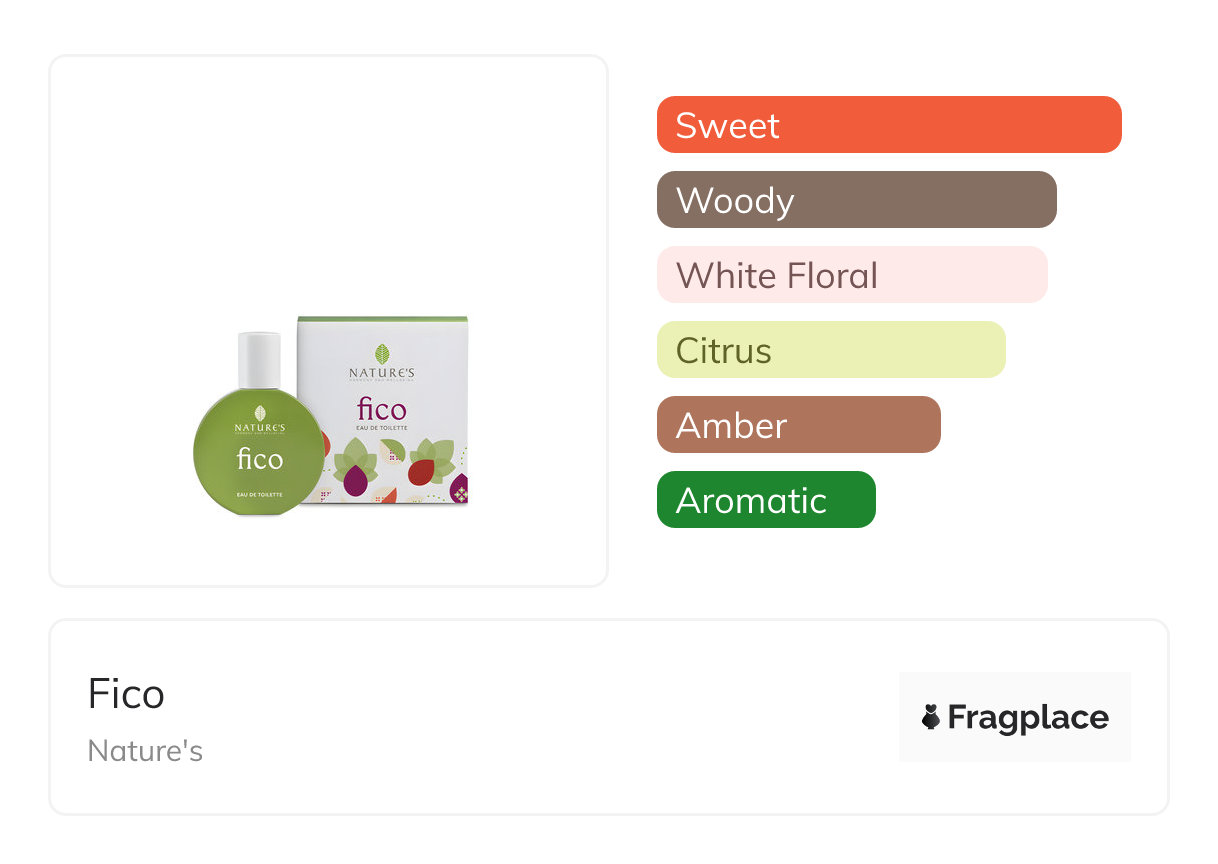Open the Fico perfume title
The width and height of the screenshot is (1218, 864).
[x=126, y=694]
